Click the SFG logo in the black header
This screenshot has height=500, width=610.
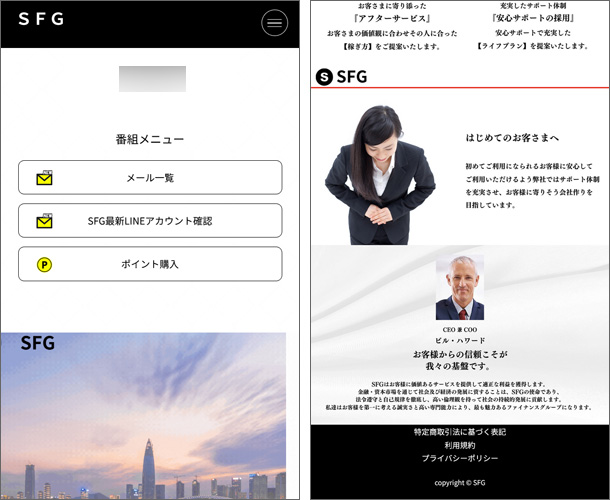[41, 19]
